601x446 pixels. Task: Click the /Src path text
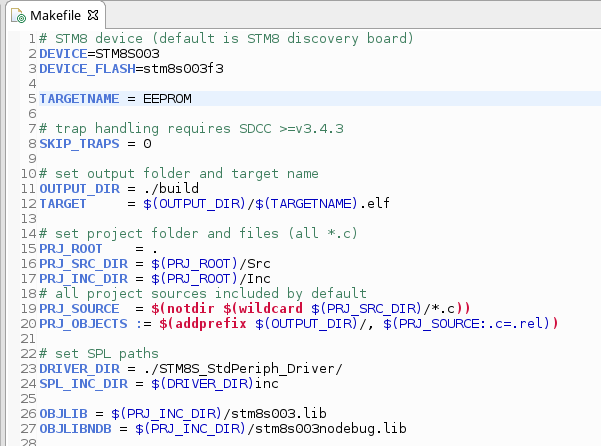click(255, 264)
